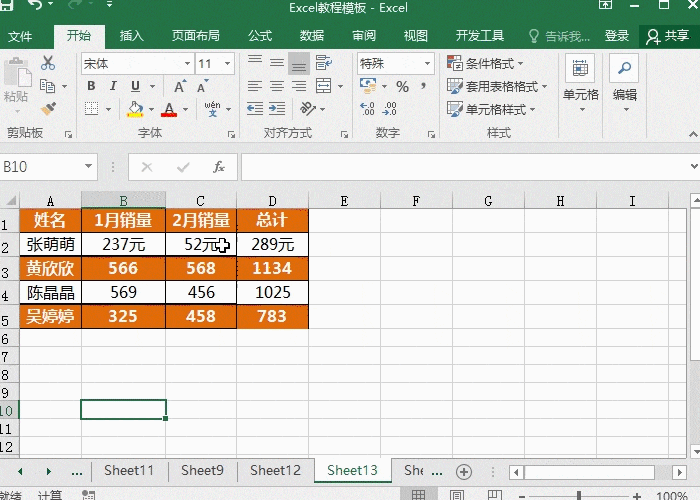Decrease font size with small A

click(x=202, y=86)
